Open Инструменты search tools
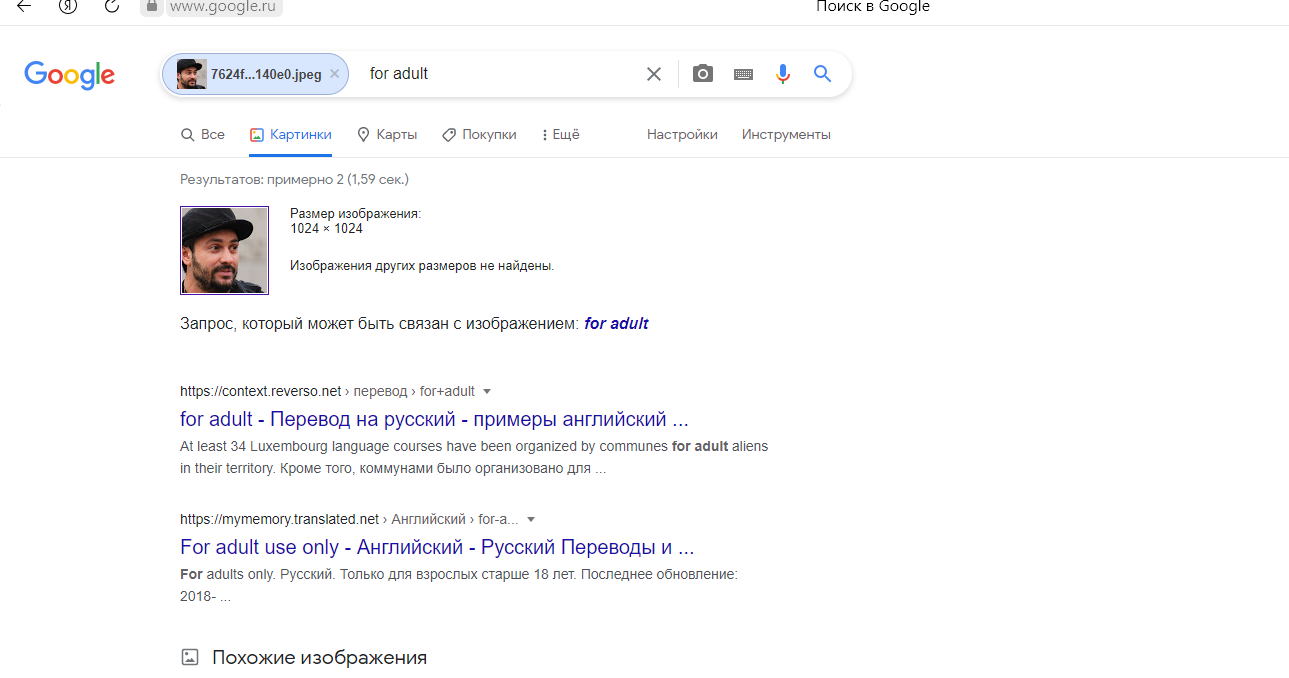Viewport: 1289px width, 678px height. point(786,135)
